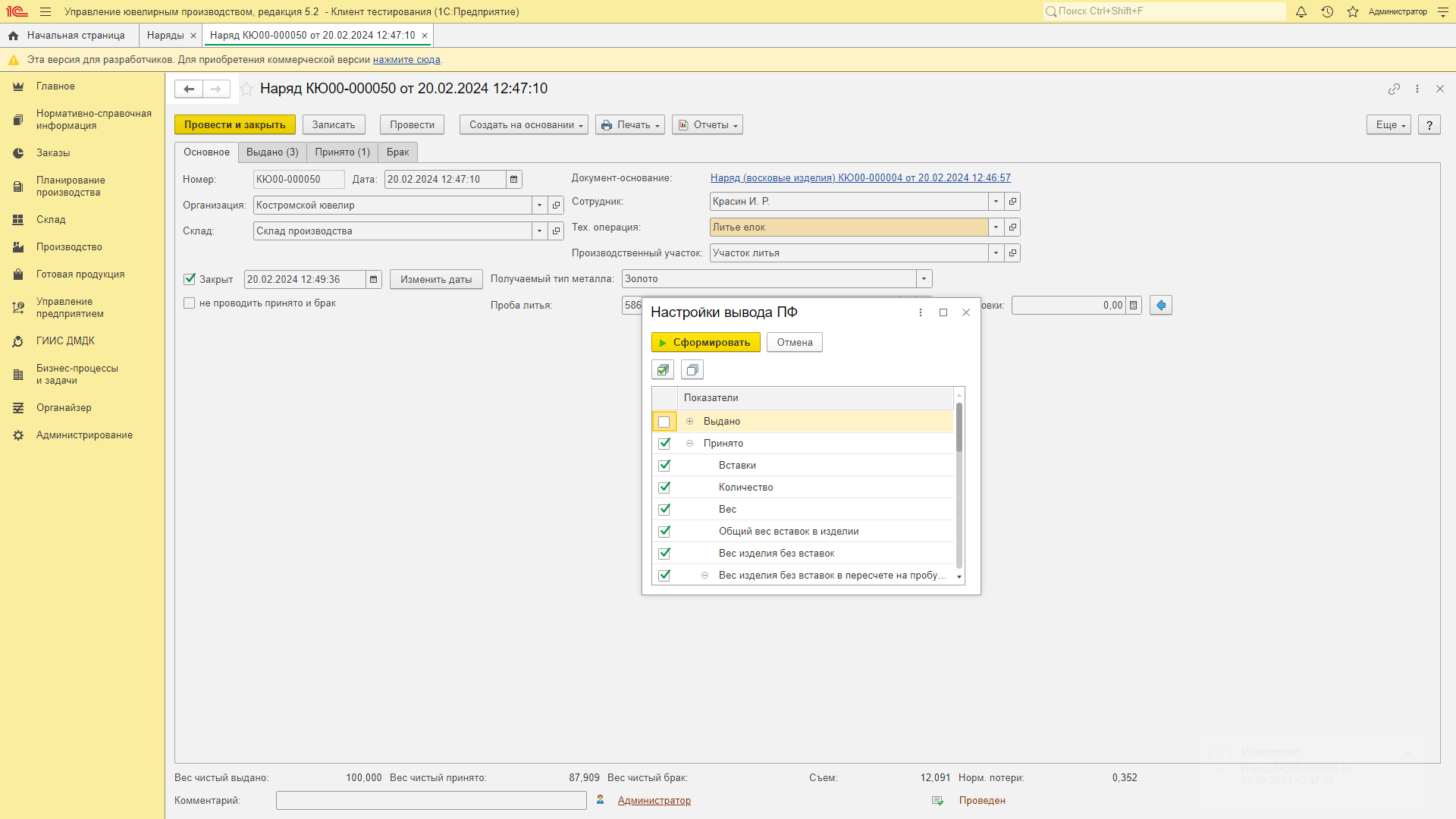
Task: Uncheck all items in dialog
Action: 692,370
